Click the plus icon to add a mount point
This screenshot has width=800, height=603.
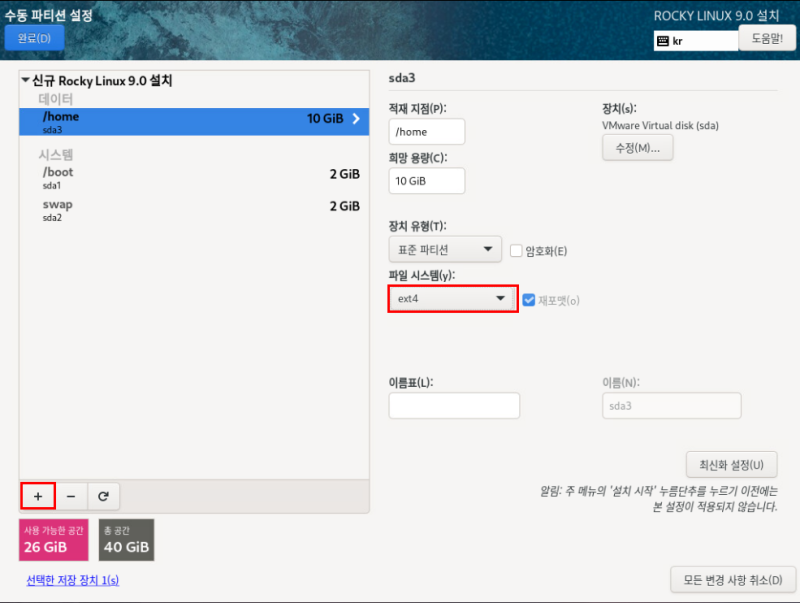coord(38,496)
